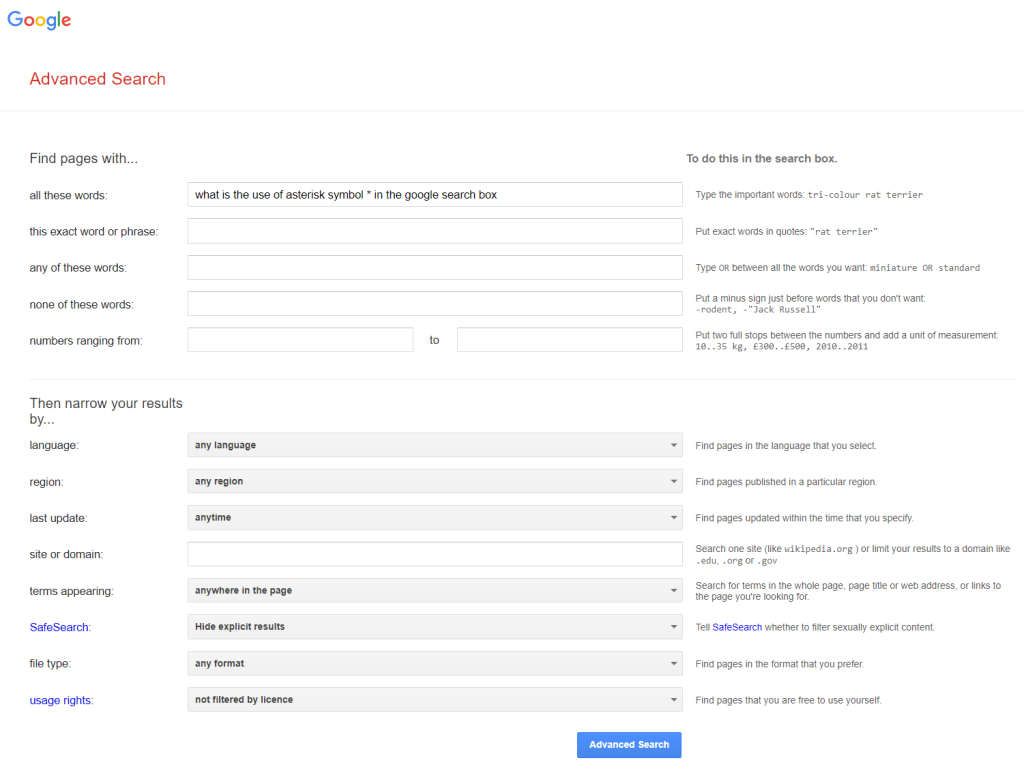Click 'To do this in the search box.' text
The height and width of the screenshot is (769, 1024).
click(761, 159)
